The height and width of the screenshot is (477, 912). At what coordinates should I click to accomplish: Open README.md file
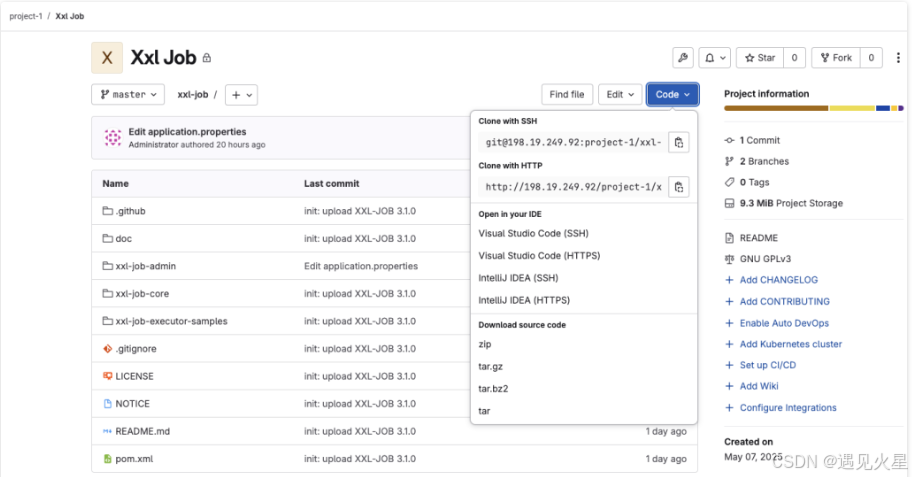tap(142, 431)
